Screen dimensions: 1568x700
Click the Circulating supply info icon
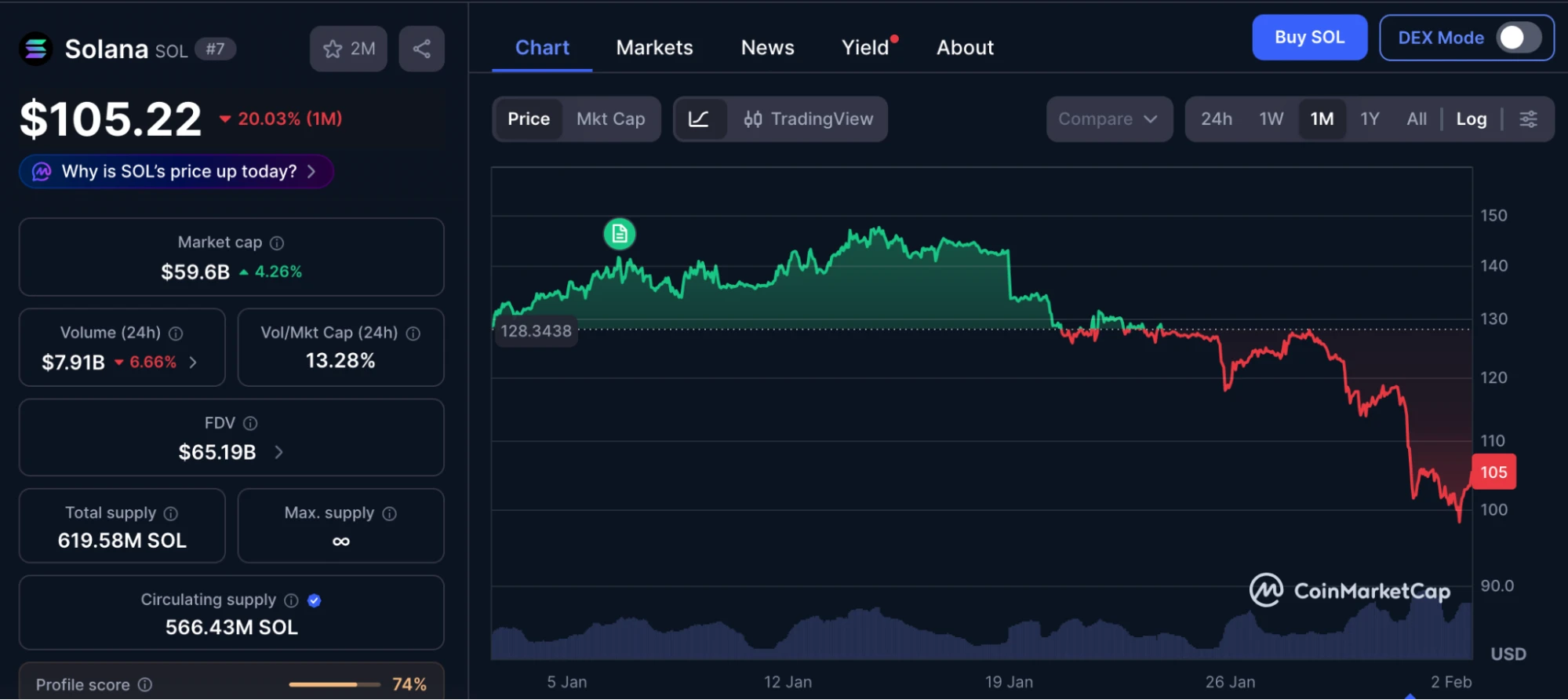(291, 600)
